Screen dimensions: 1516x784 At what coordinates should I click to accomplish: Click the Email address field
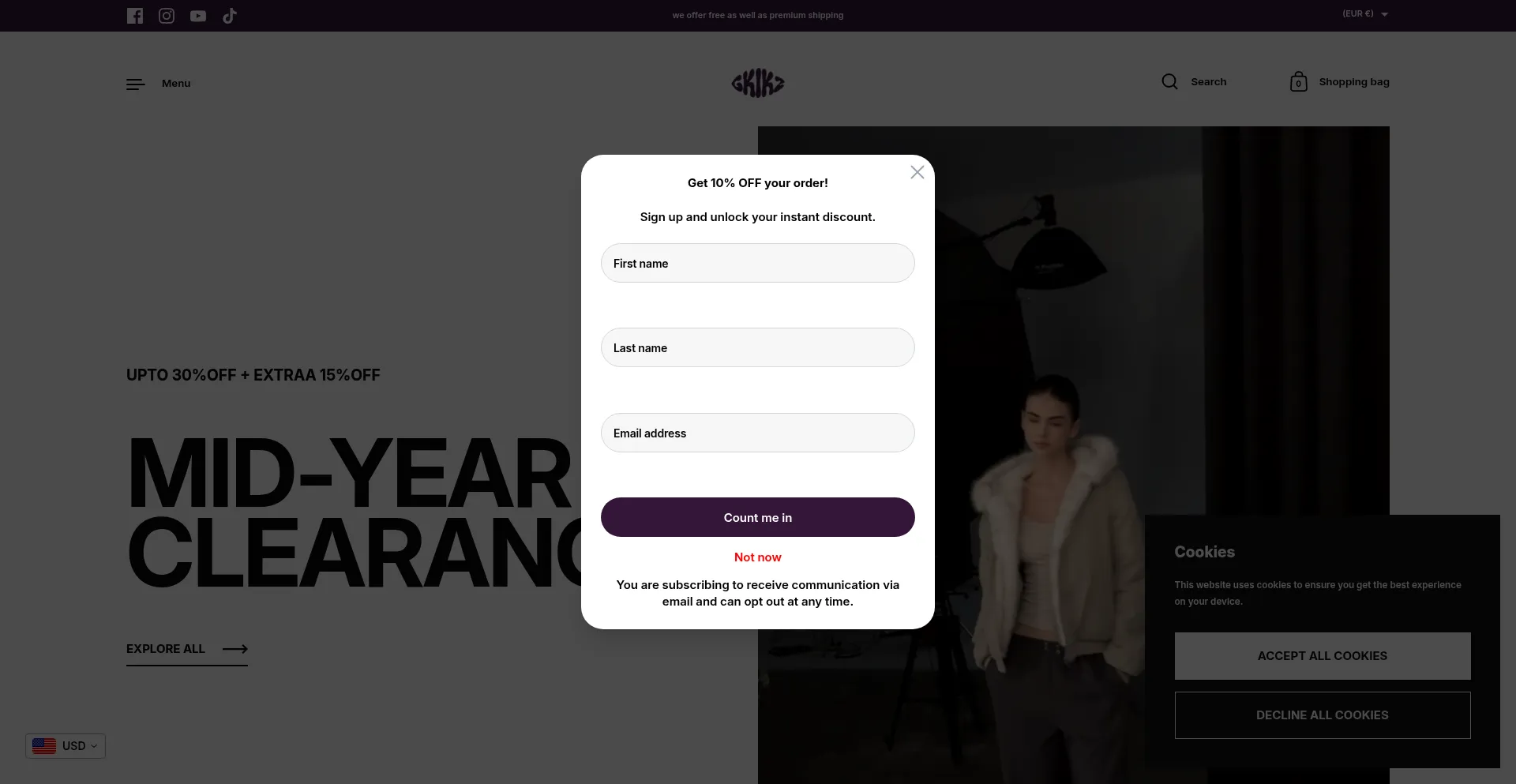pos(758,433)
